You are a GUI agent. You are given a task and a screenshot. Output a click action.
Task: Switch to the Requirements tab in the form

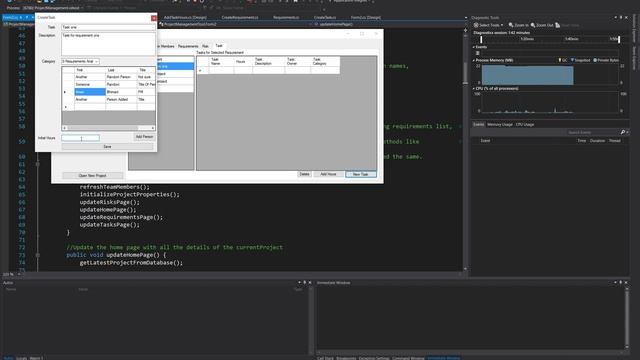click(x=188, y=46)
